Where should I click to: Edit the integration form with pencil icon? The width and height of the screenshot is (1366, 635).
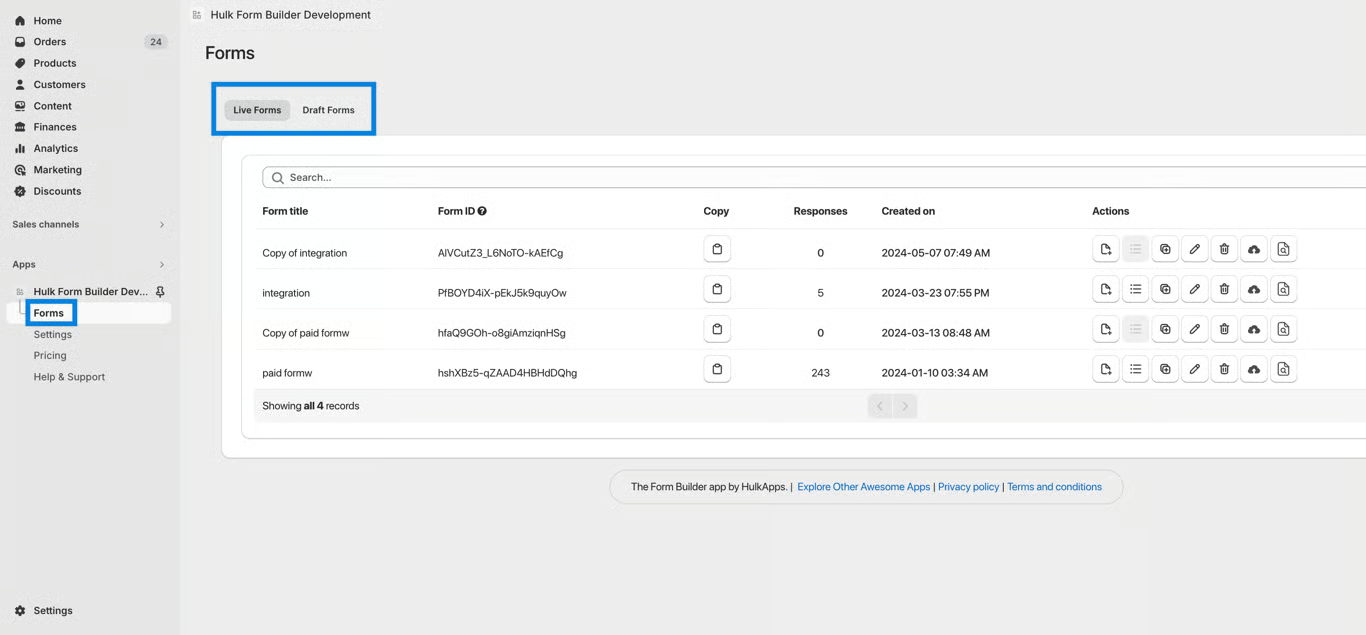pyautogui.click(x=1195, y=289)
